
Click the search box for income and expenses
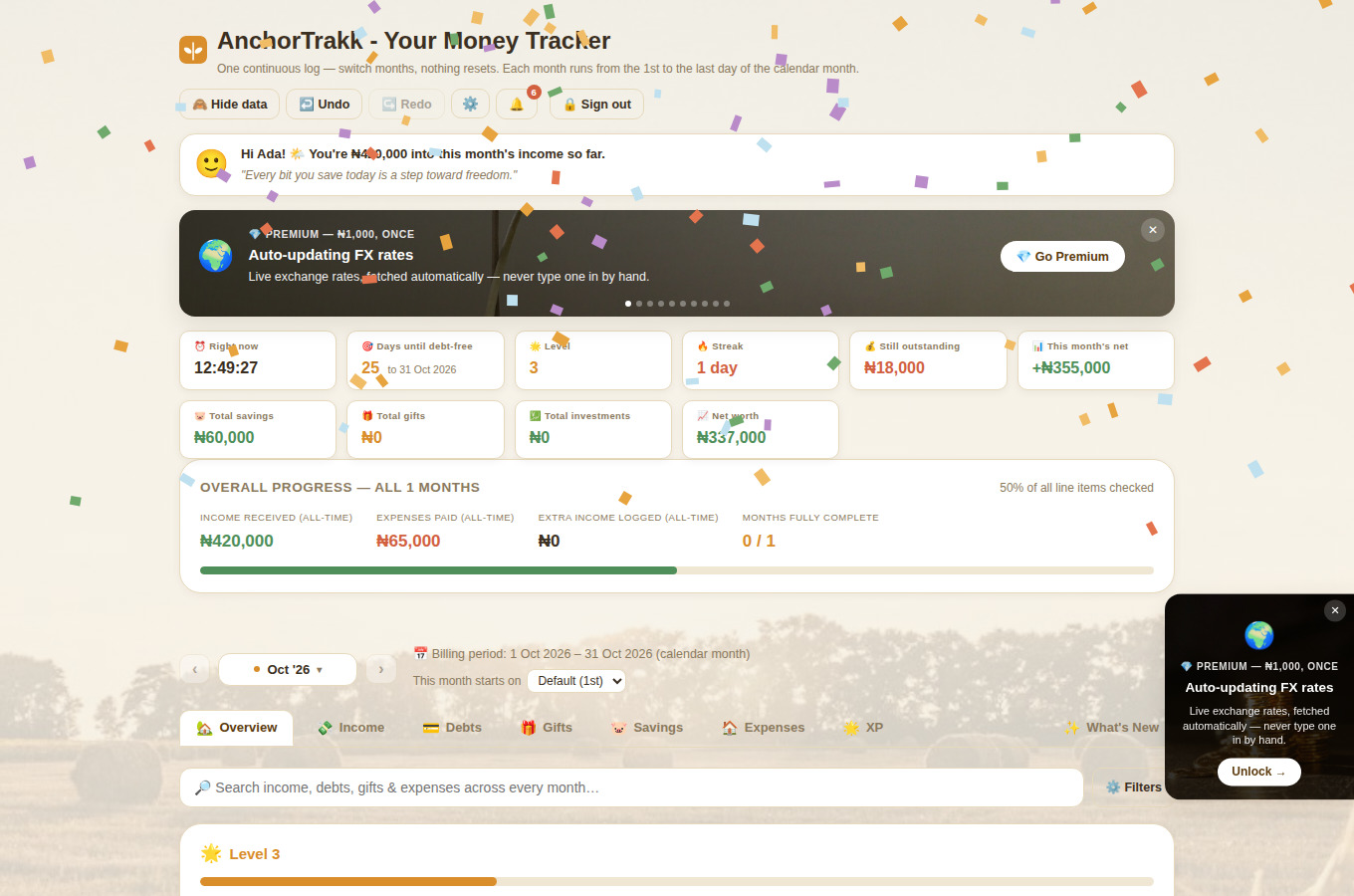631,787
